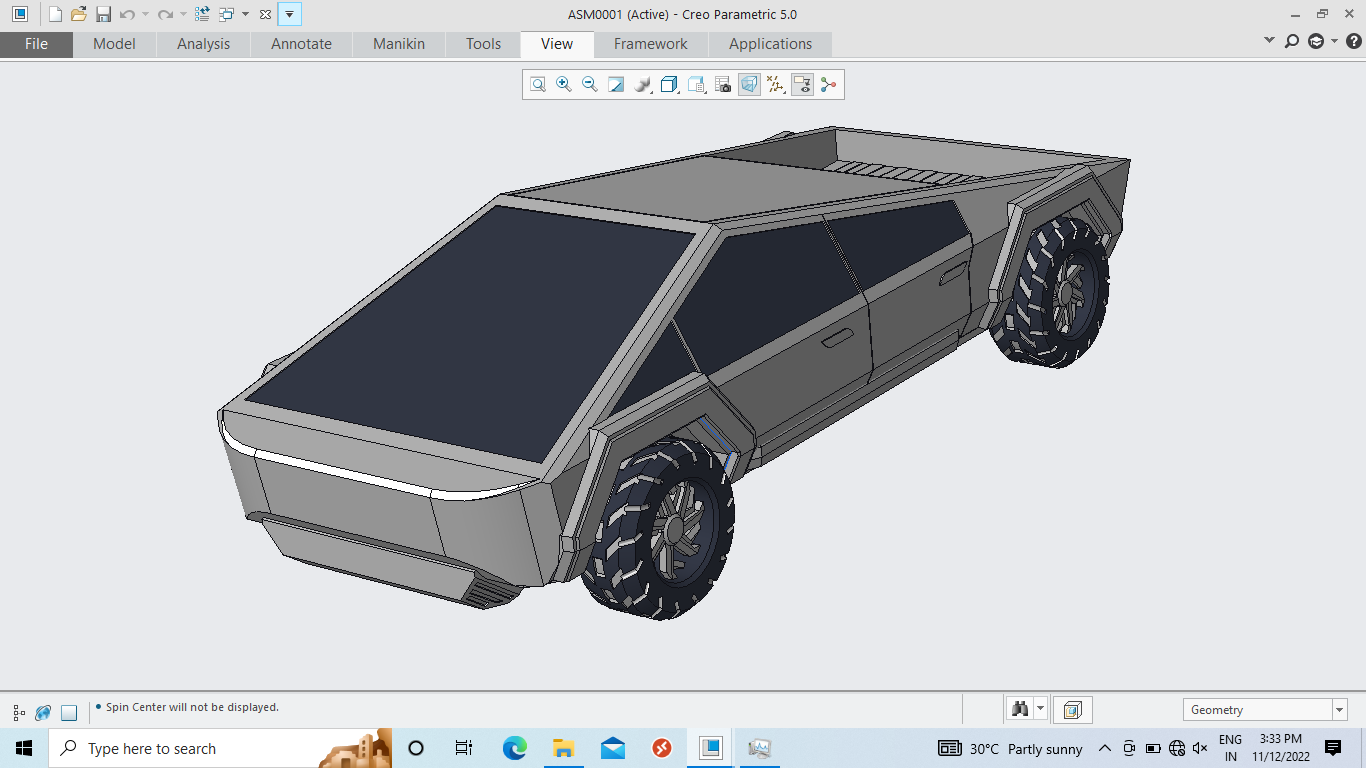This screenshot has height=768, width=1366.
Task: Show hidden system tray icons
Action: coord(1105,748)
